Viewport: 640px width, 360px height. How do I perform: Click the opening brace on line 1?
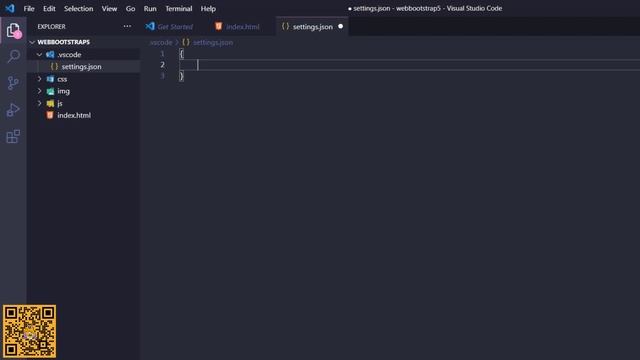[182, 54]
